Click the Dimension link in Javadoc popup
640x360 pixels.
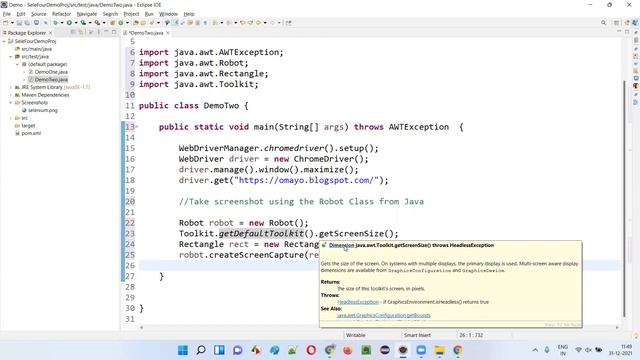(x=342, y=245)
